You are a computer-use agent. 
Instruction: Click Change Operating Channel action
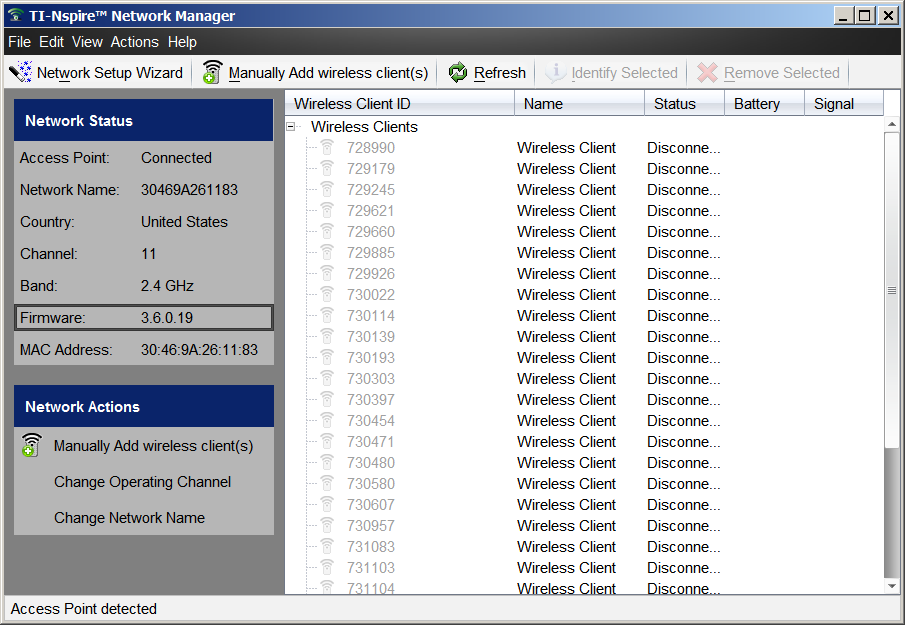pos(142,482)
